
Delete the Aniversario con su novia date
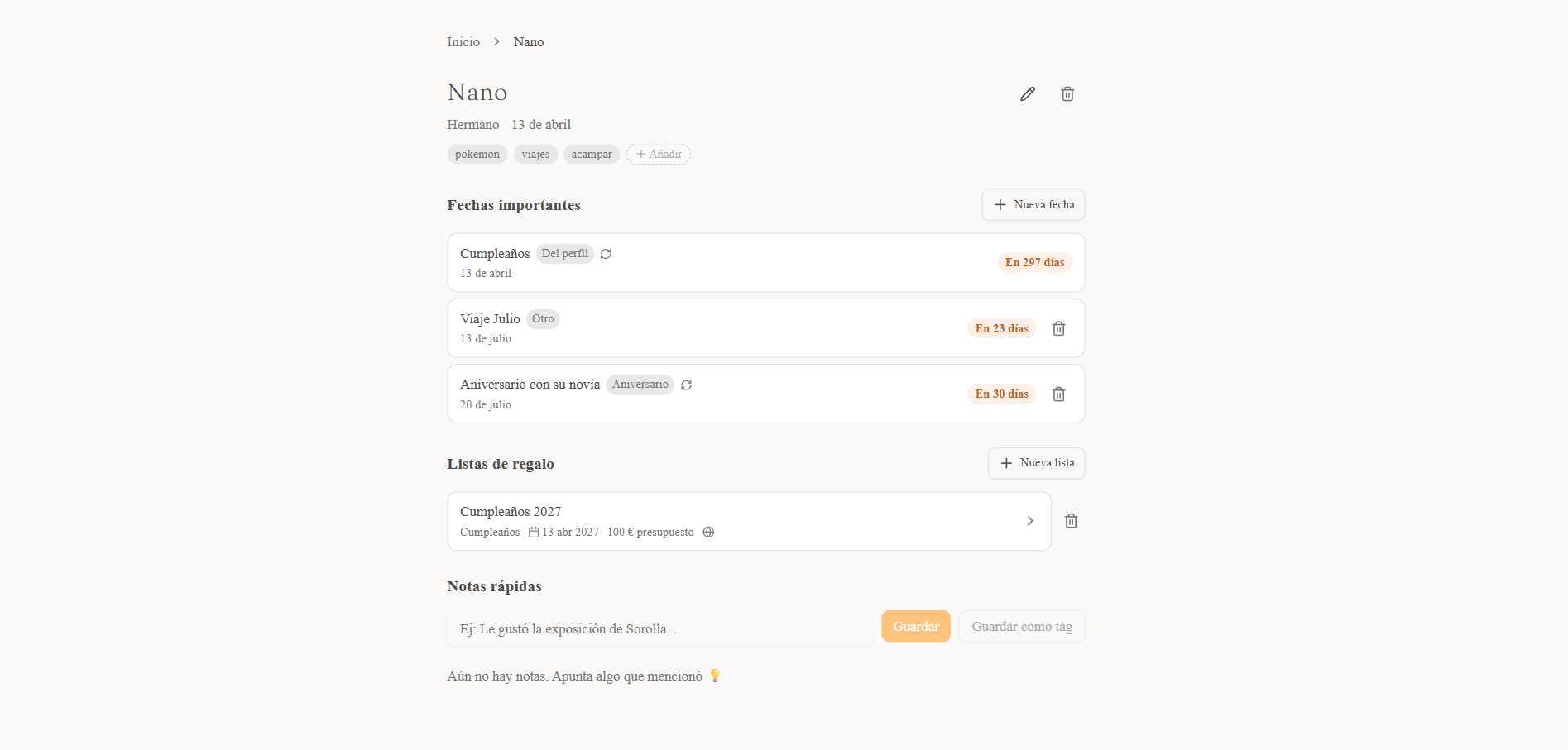click(x=1058, y=394)
